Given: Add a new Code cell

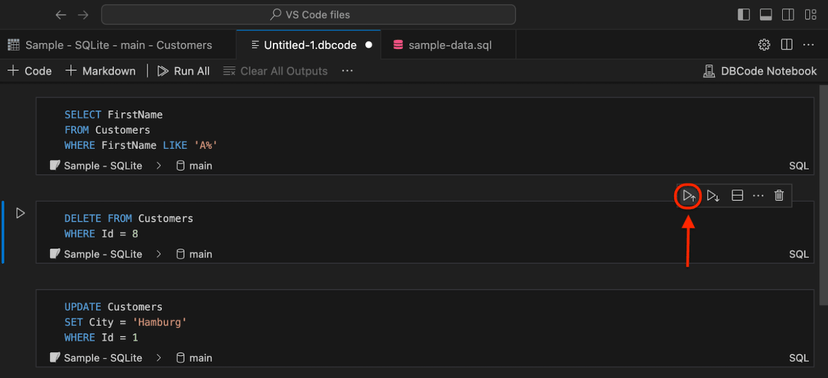Looking at the screenshot, I should [30, 71].
